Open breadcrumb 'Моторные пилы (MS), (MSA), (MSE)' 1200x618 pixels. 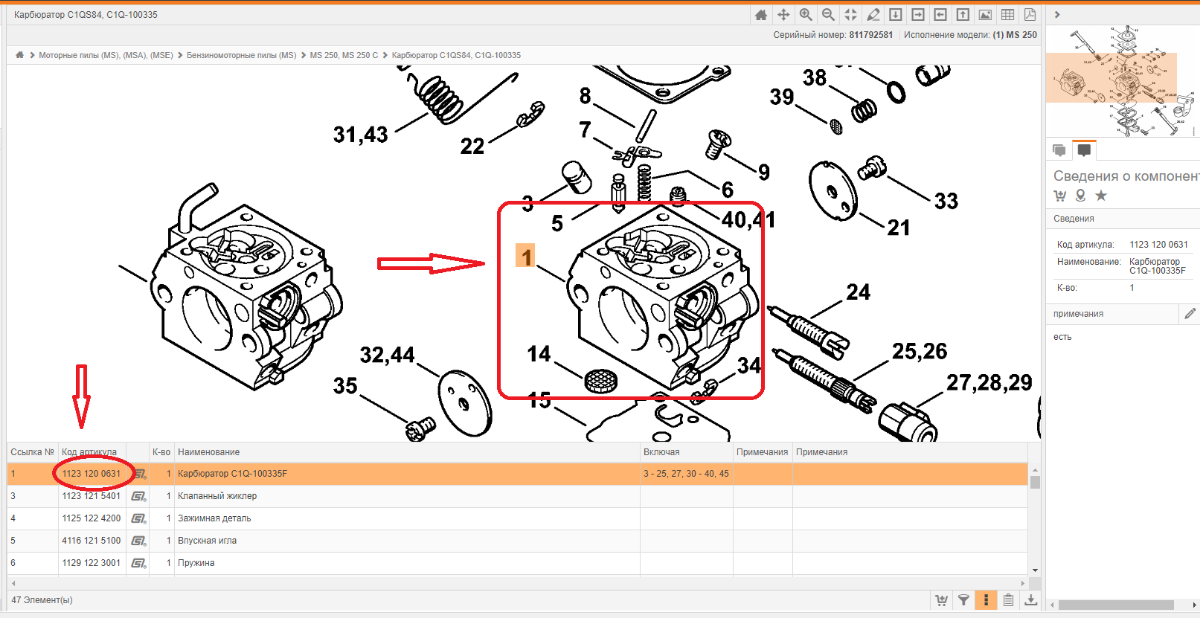point(105,54)
